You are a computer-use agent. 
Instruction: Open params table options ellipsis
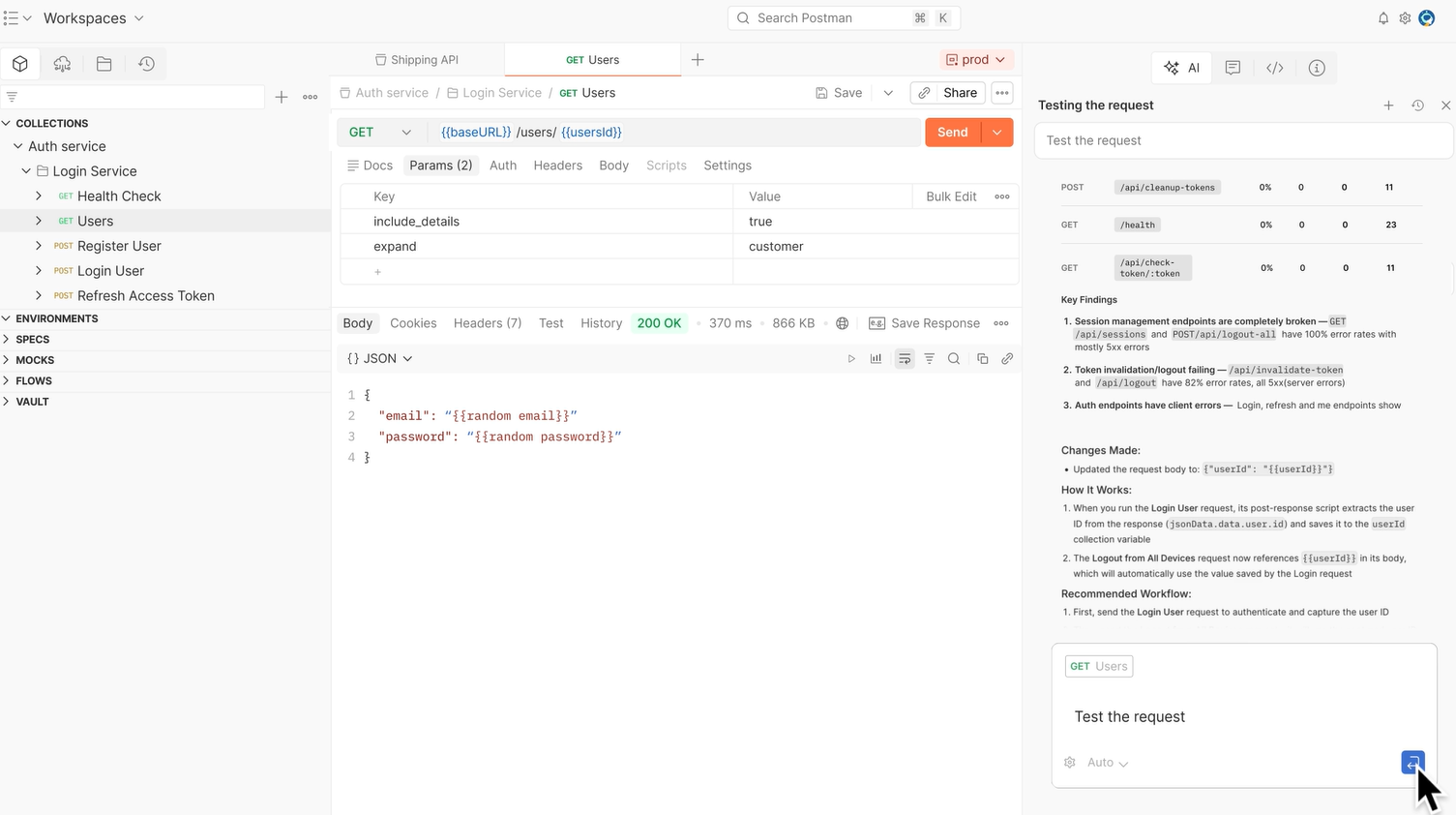1002,196
